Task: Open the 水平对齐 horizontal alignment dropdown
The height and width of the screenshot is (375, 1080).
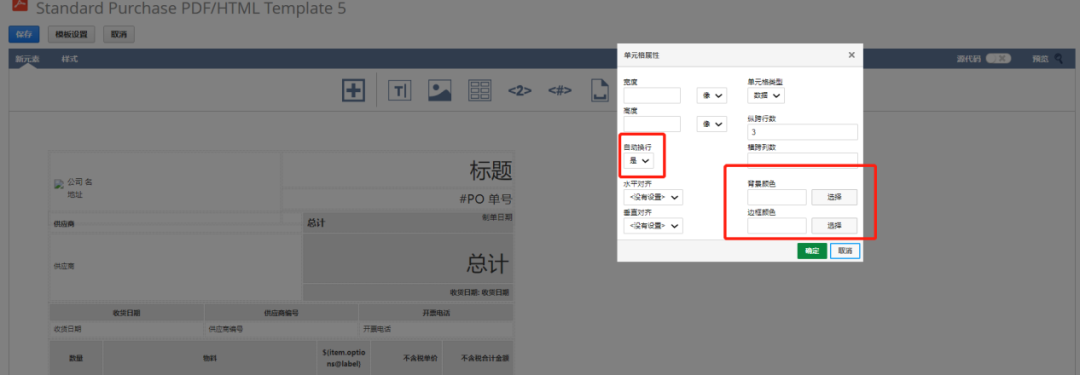Action: [x=653, y=197]
